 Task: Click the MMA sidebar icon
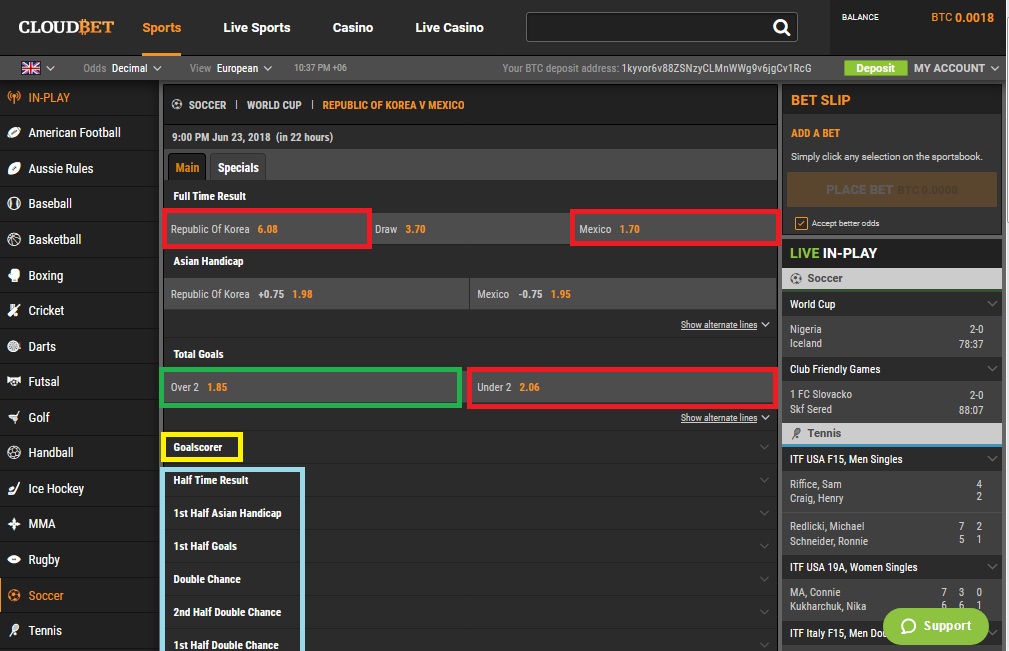[x=14, y=524]
